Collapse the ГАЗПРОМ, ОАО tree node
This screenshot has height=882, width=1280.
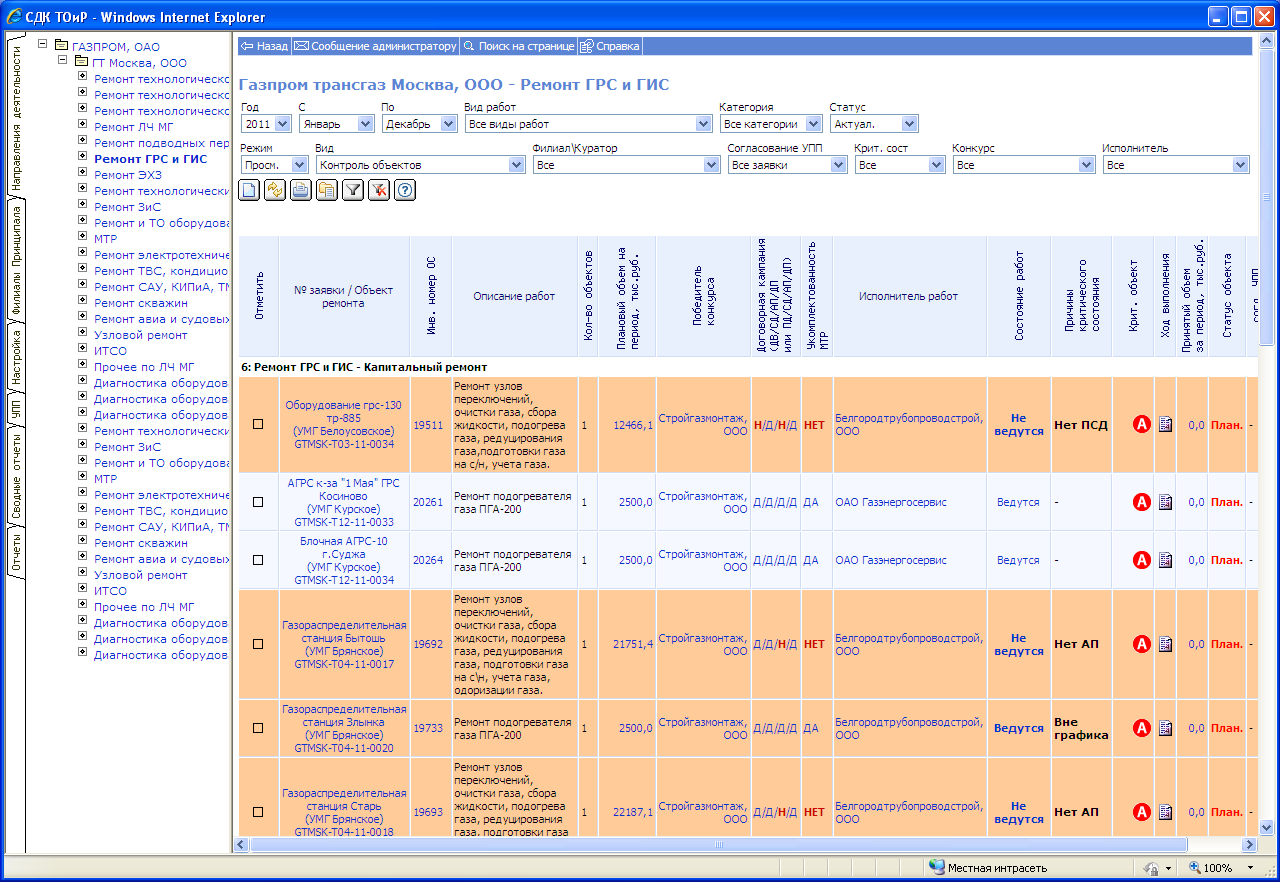tap(42, 44)
